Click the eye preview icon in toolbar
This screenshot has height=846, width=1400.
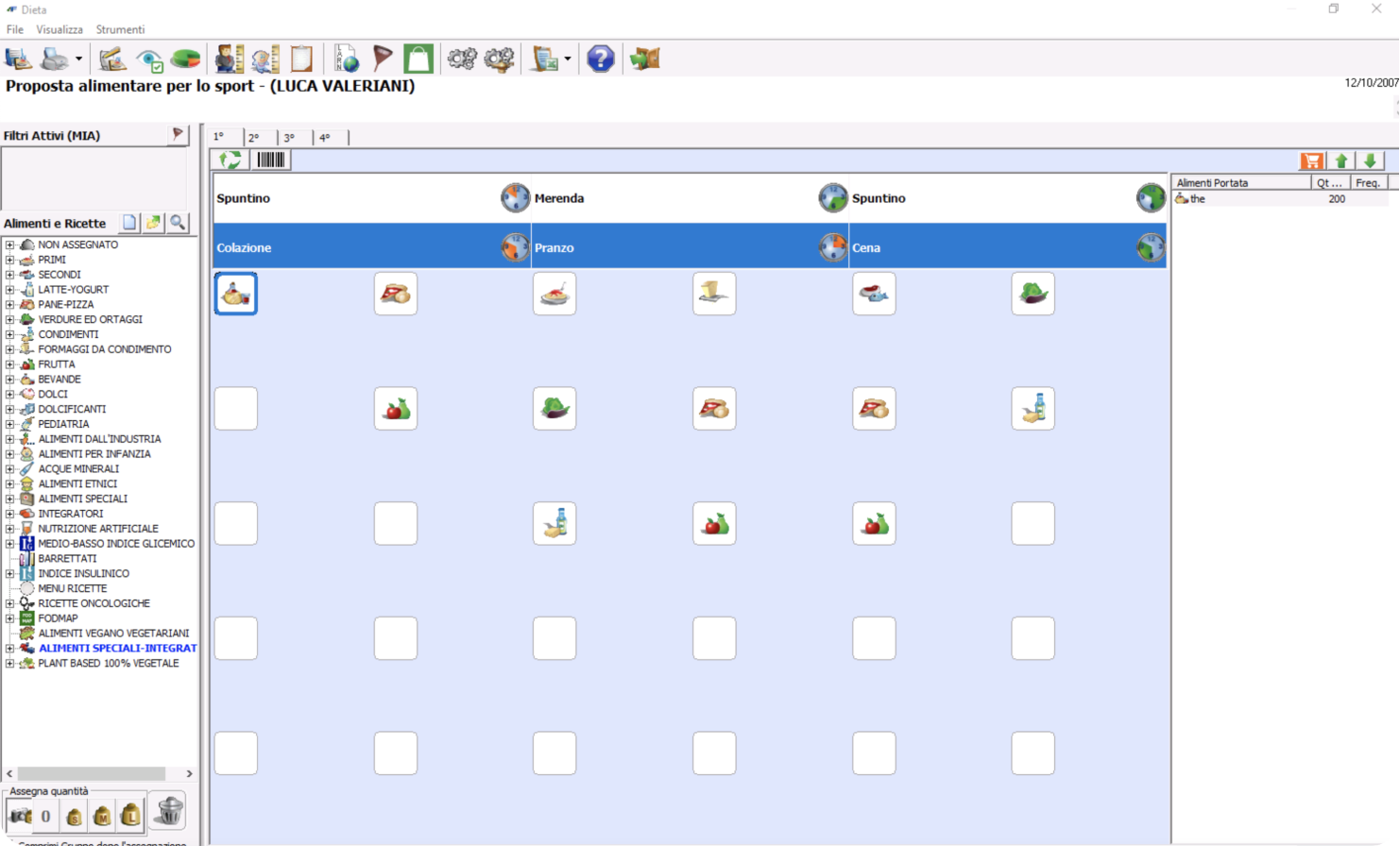coord(149,59)
